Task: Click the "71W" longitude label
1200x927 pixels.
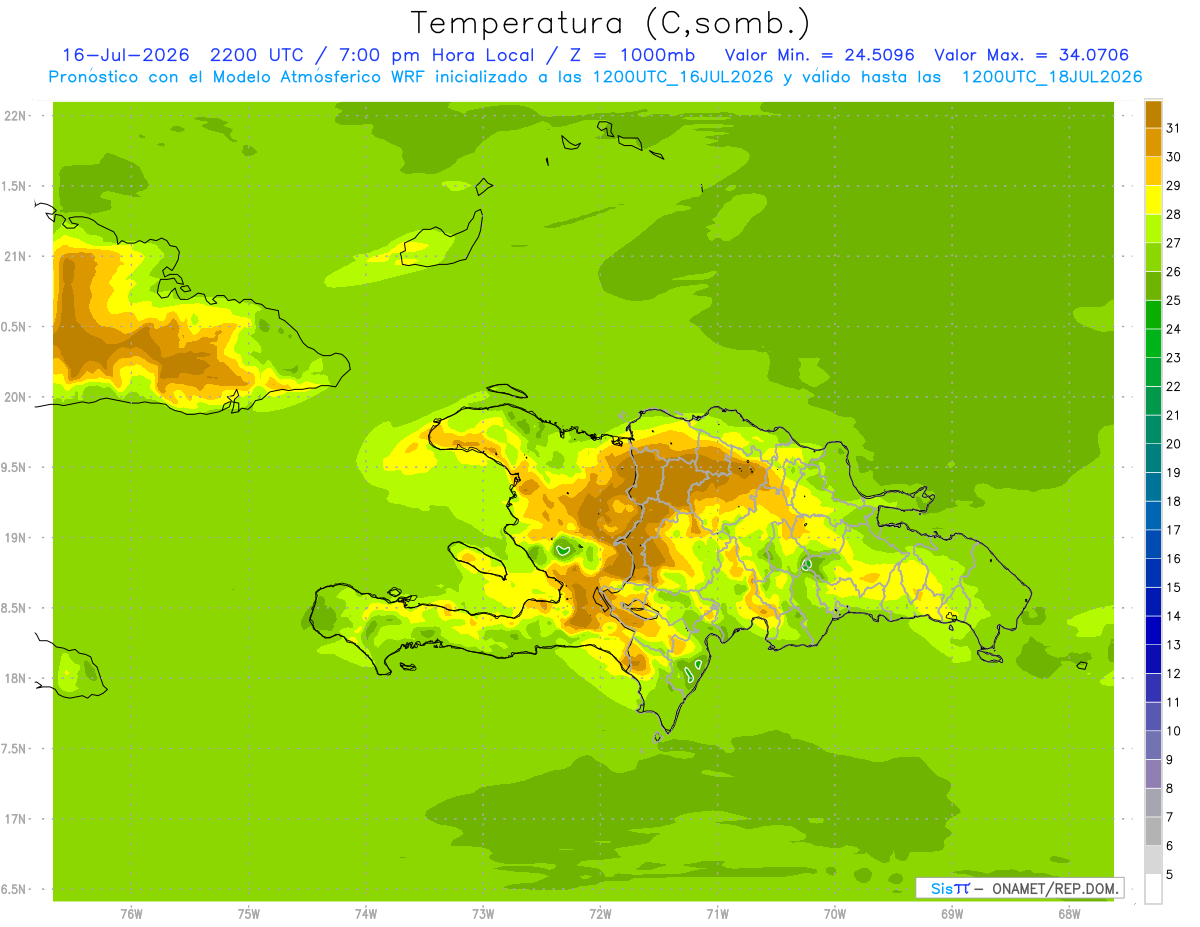Action: point(717,914)
